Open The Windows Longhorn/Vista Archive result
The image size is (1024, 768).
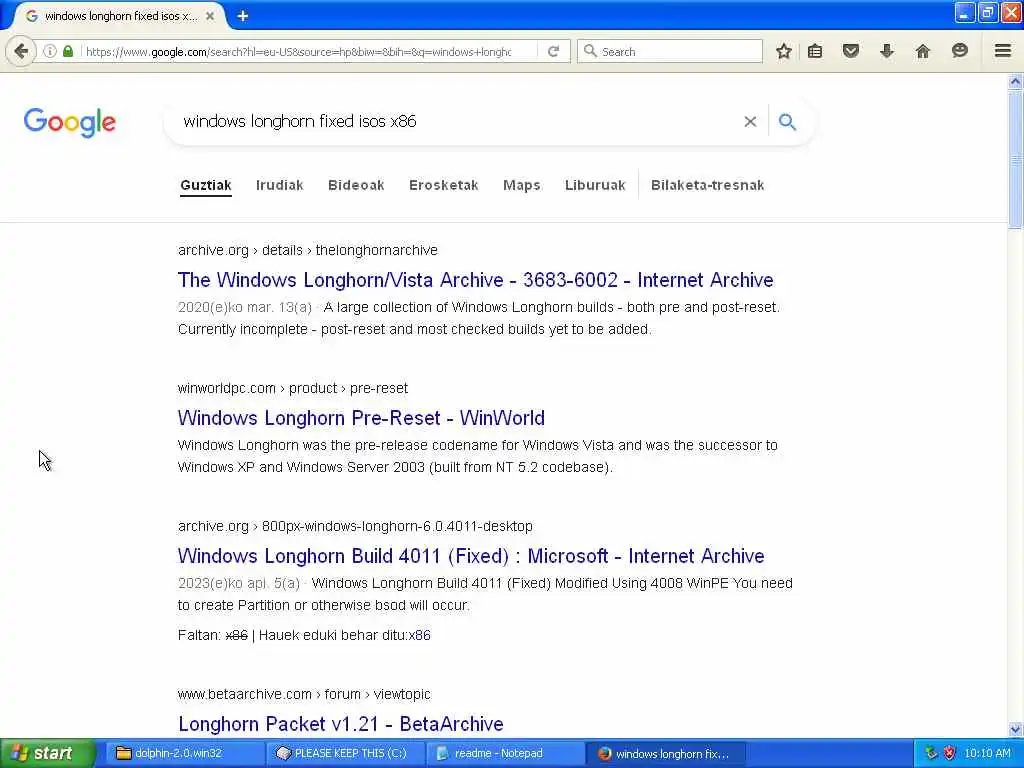point(475,280)
